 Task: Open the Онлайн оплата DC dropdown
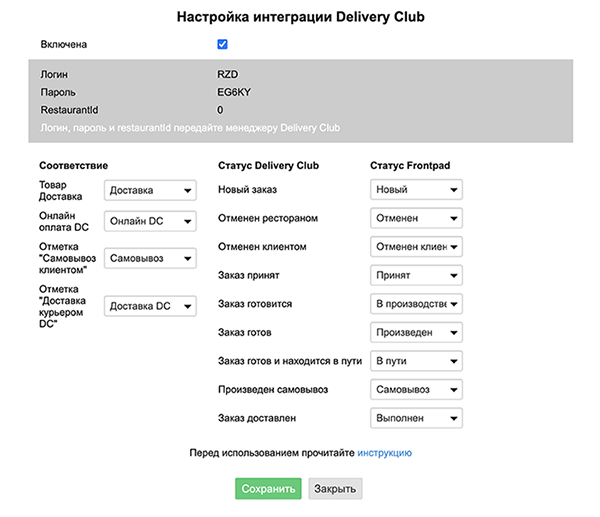[150, 221]
